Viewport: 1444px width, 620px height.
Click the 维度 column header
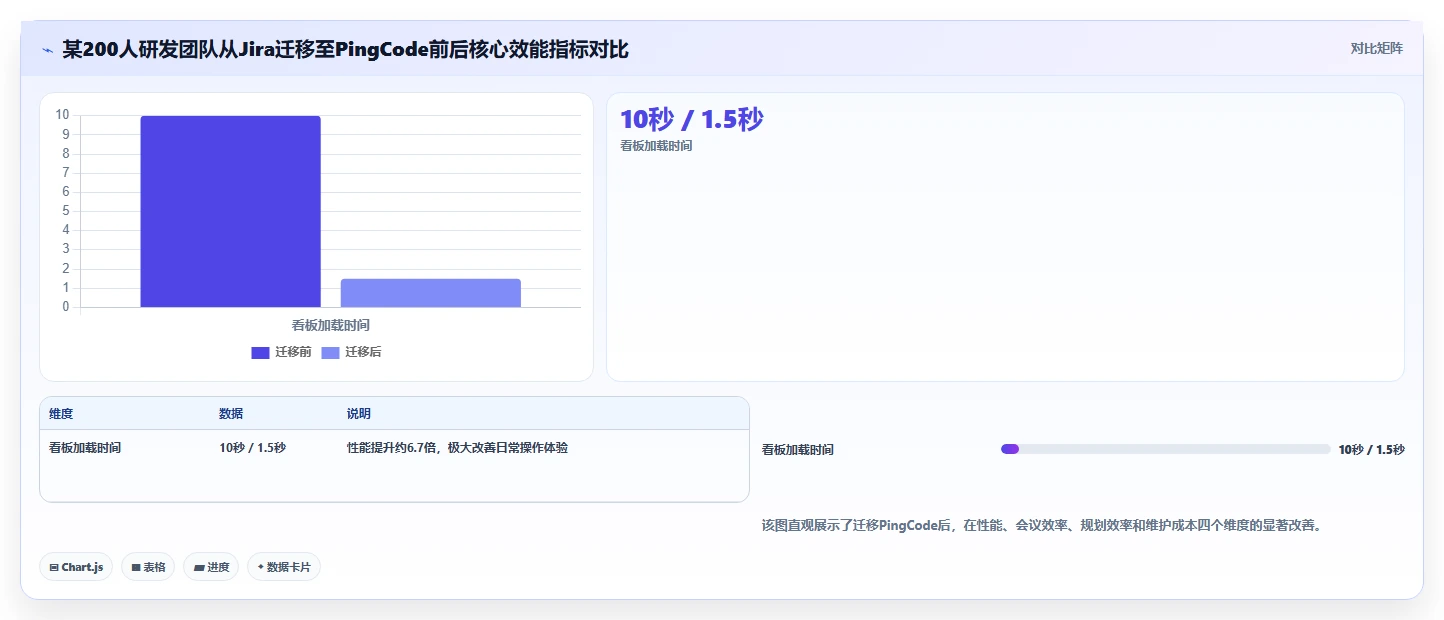61,414
